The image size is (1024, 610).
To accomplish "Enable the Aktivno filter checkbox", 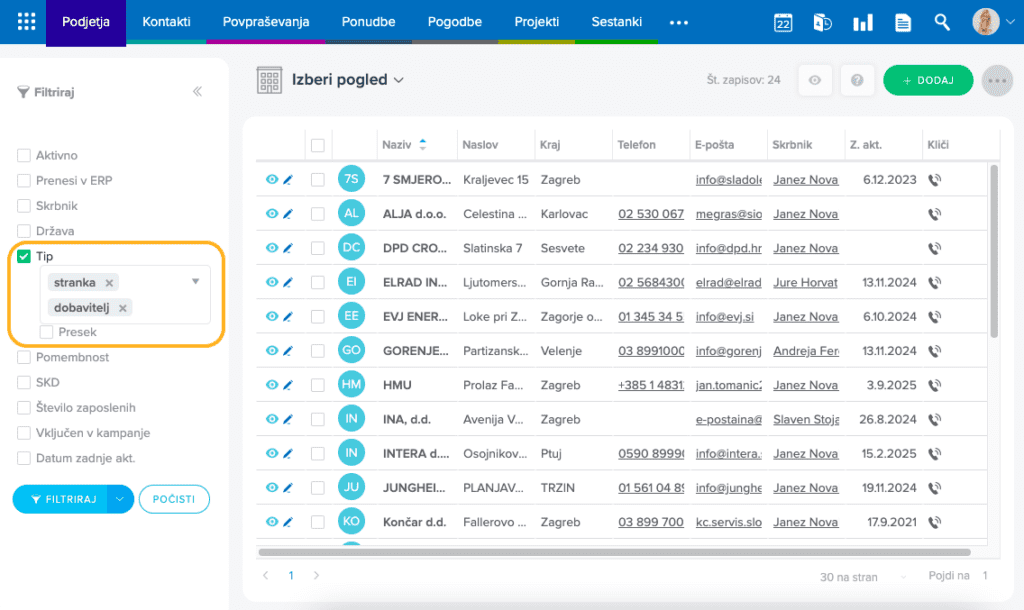I will coord(24,156).
